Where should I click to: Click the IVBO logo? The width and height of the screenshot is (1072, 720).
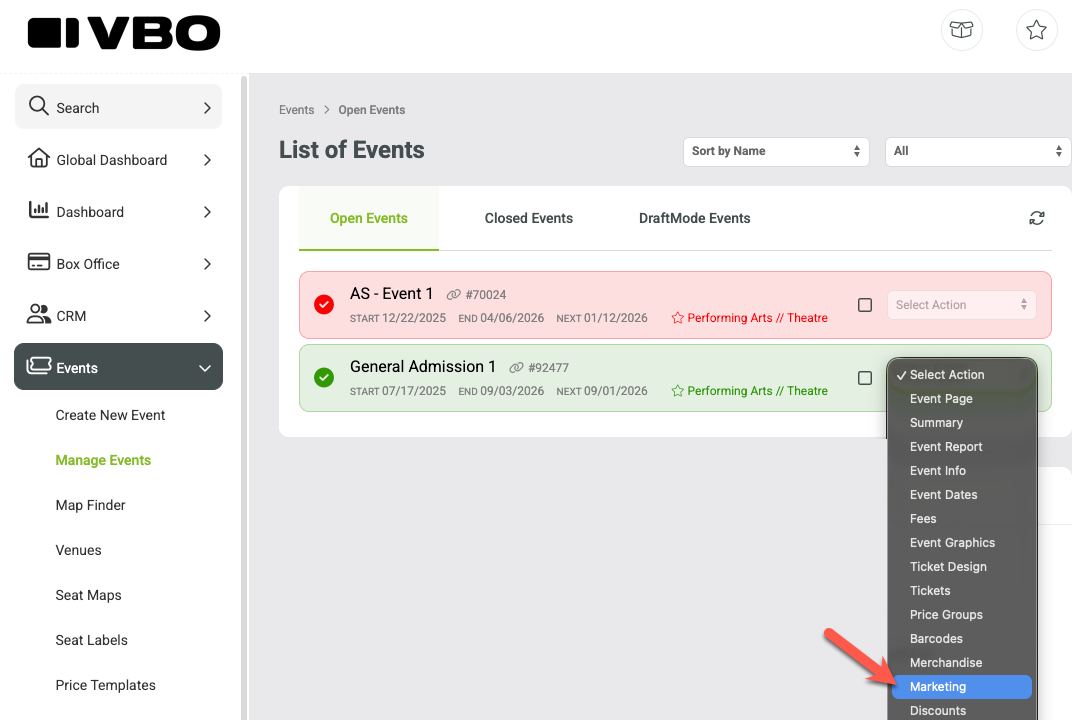pos(124,34)
